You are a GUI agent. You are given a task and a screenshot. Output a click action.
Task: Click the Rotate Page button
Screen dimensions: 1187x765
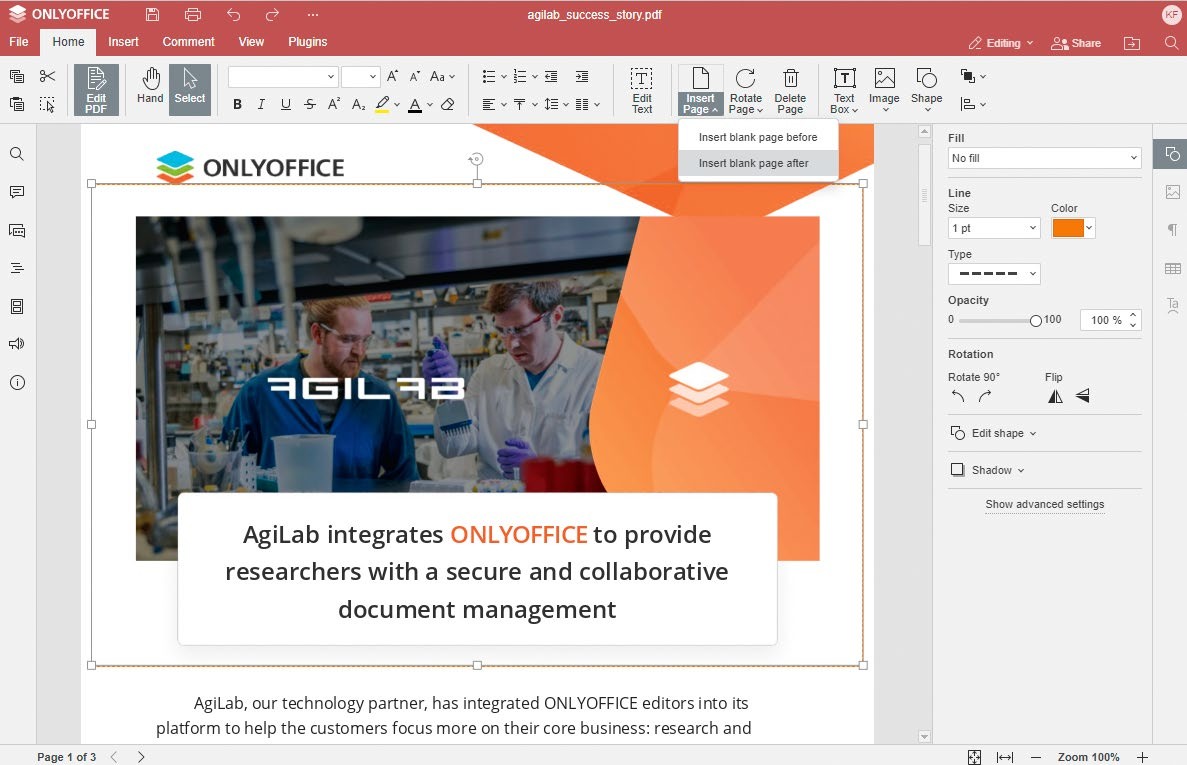(x=746, y=90)
